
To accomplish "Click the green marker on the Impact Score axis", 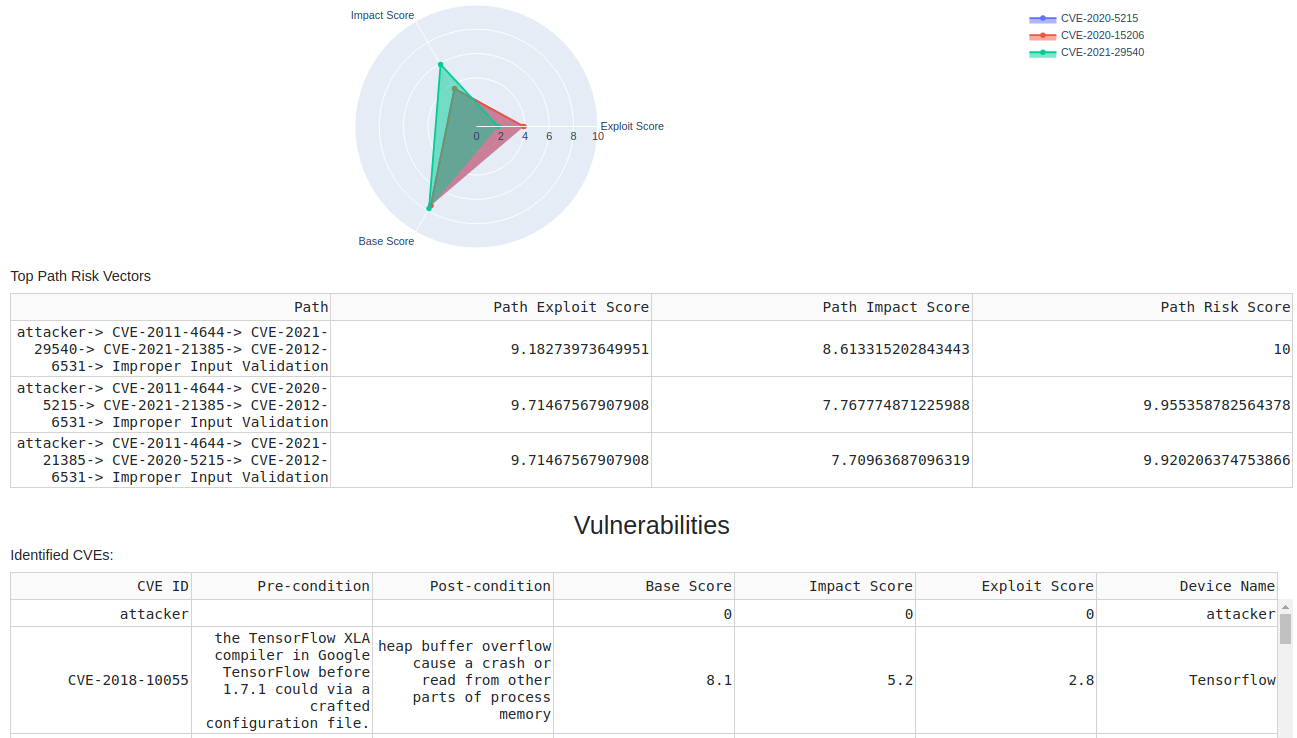I will (x=440, y=65).
